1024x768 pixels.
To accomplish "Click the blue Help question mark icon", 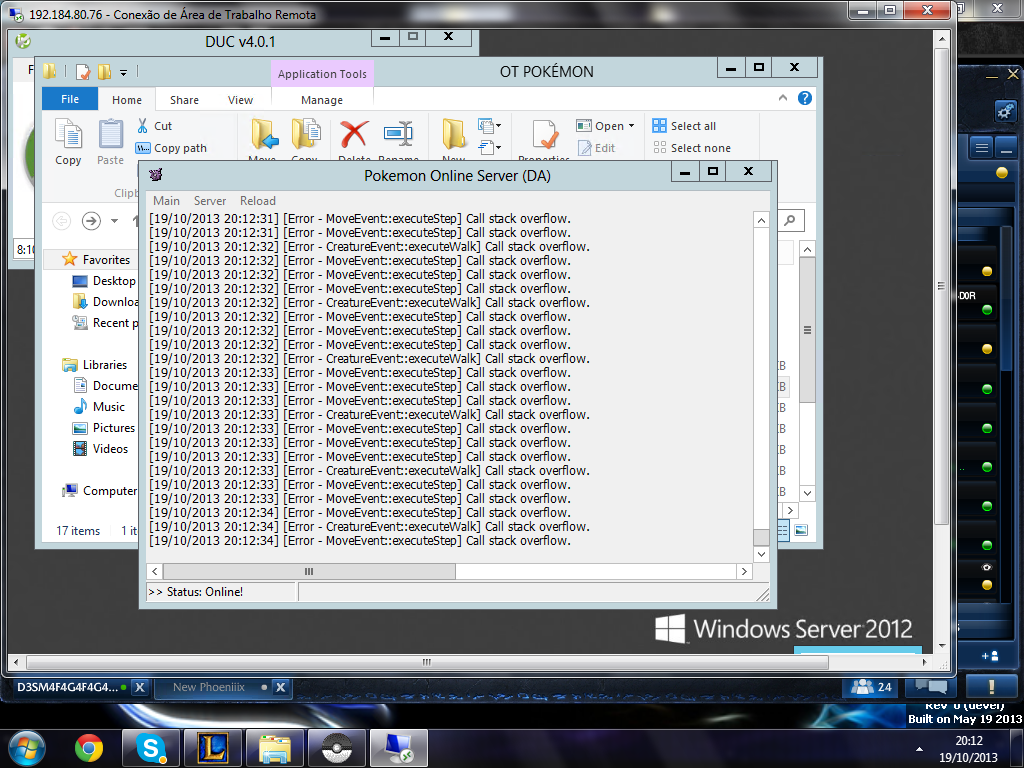I will coord(805,98).
